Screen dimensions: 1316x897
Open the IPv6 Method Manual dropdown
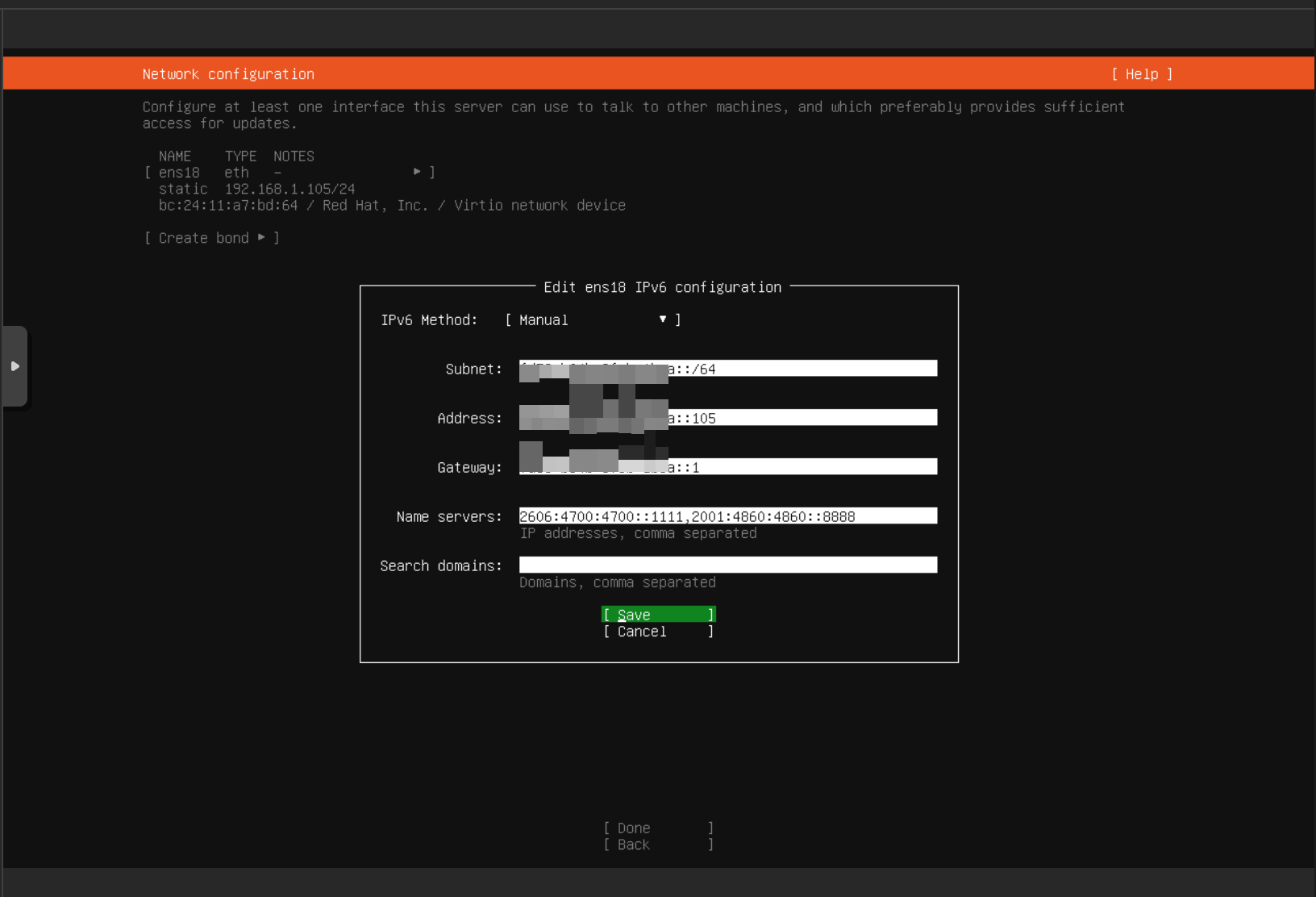[x=592, y=320]
